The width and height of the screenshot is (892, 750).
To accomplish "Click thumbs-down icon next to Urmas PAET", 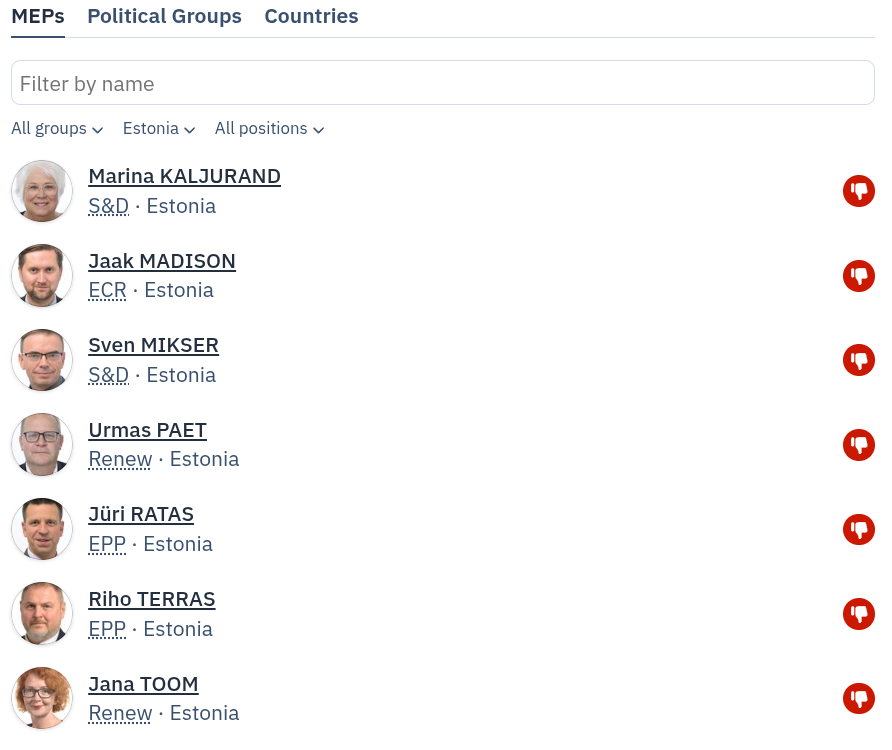I will click(858, 444).
